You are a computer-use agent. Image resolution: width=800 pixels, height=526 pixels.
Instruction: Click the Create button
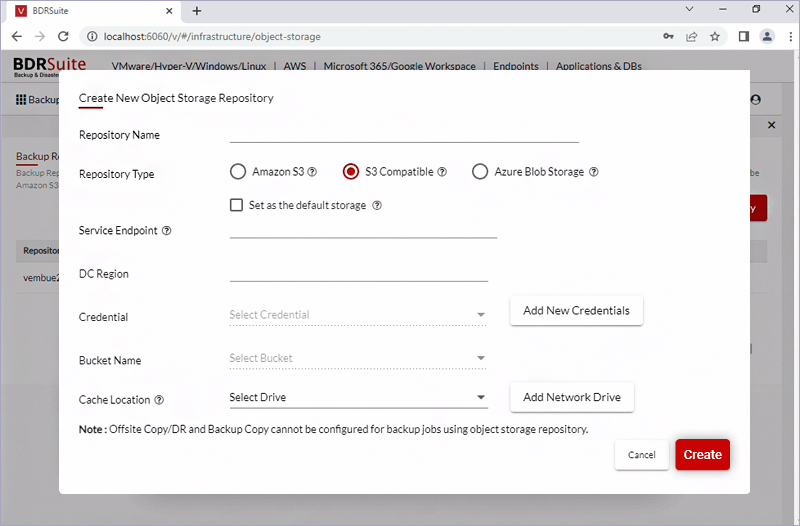(703, 455)
